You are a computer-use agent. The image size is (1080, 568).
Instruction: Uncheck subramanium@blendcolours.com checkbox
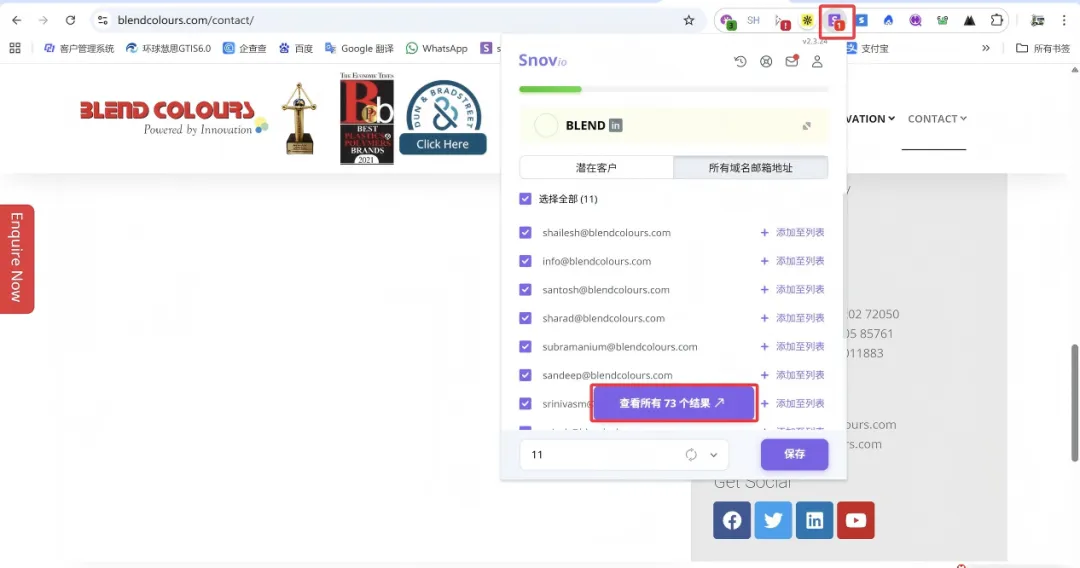(x=525, y=346)
